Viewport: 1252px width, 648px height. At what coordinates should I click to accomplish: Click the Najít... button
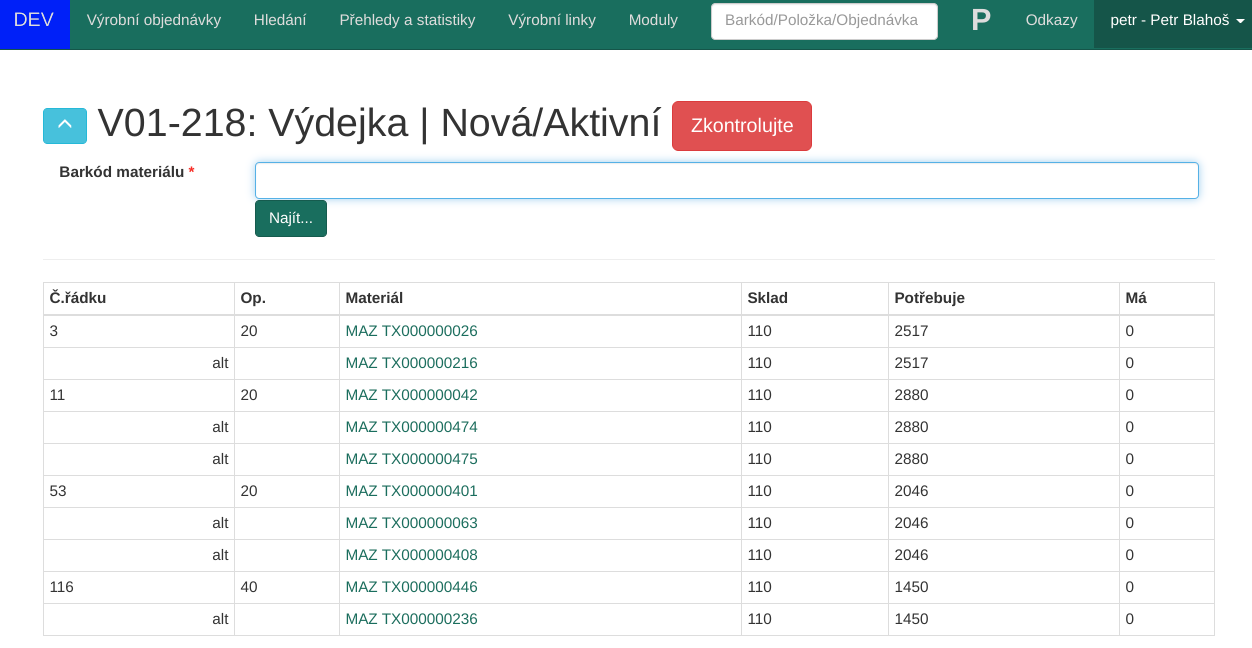[x=291, y=218]
